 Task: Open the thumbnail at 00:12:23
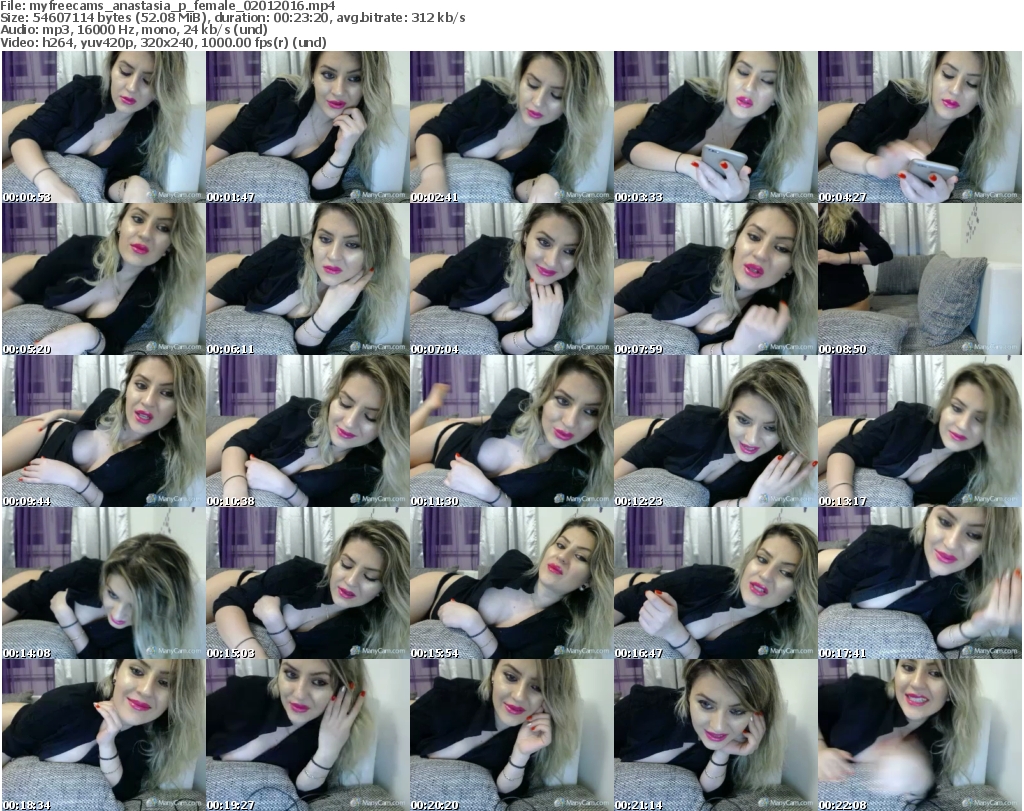coord(716,431)
